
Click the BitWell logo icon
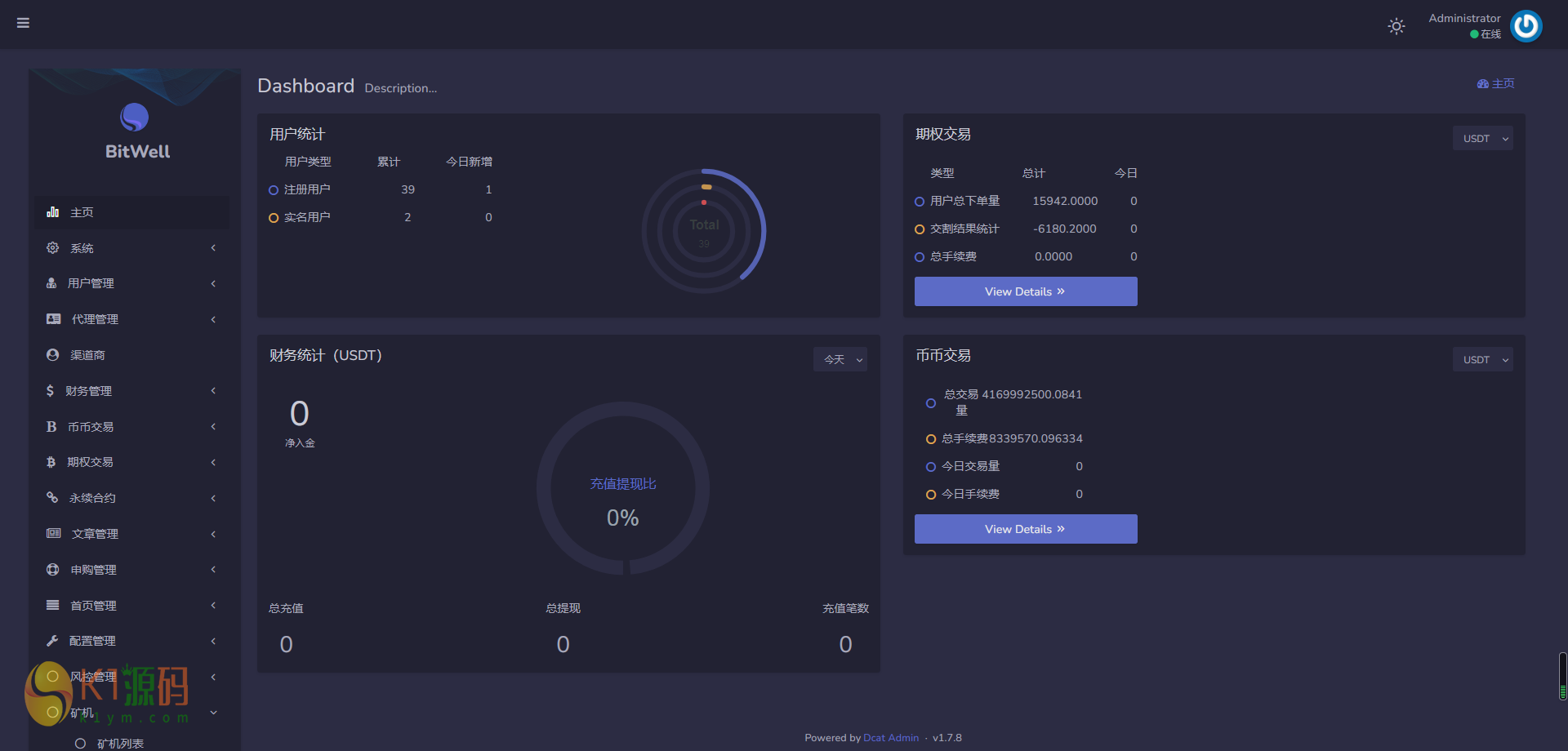[x=135, y=118]
